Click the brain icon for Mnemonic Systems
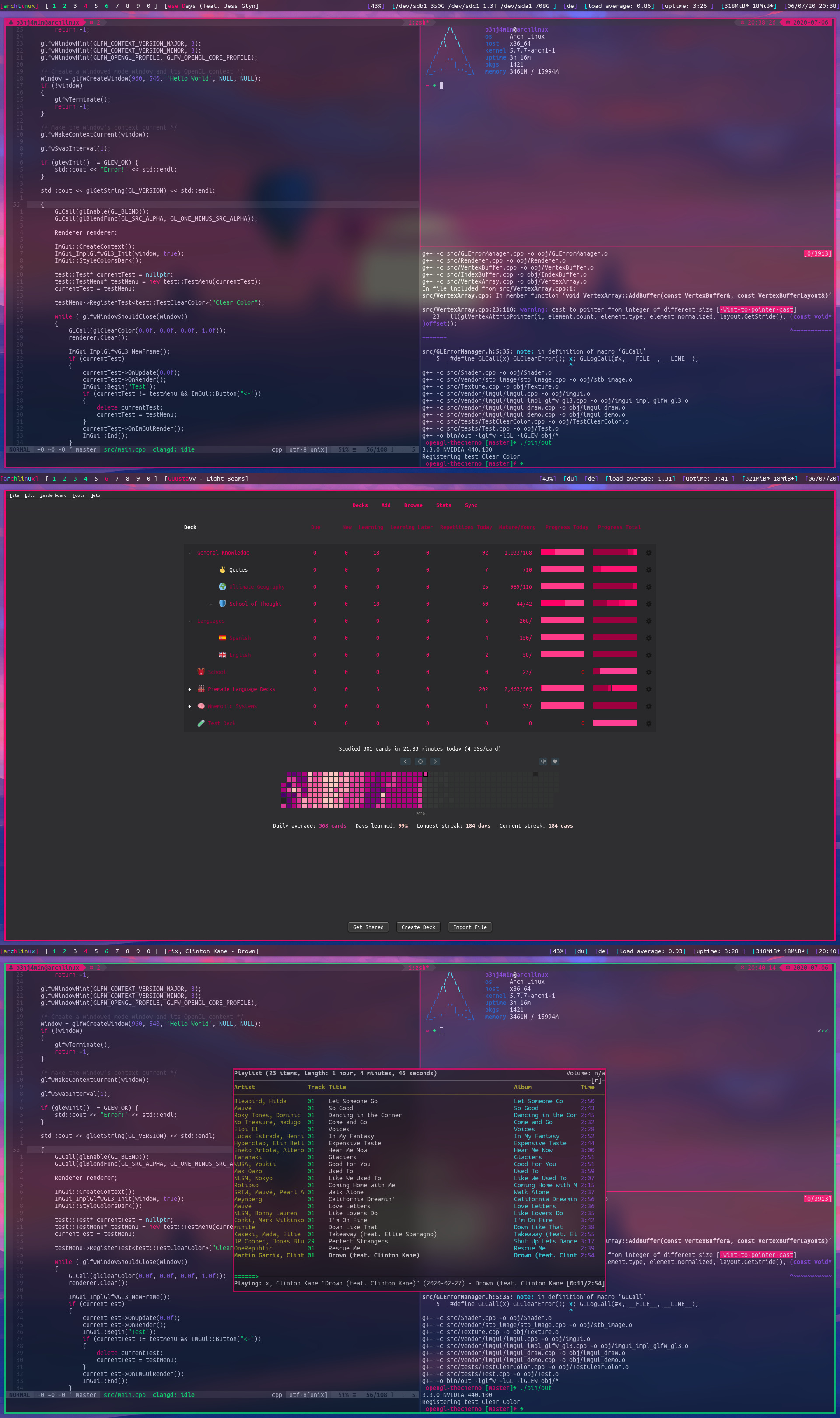The image size is (840, 1418). pyautogui.click(x=201, y=706)
